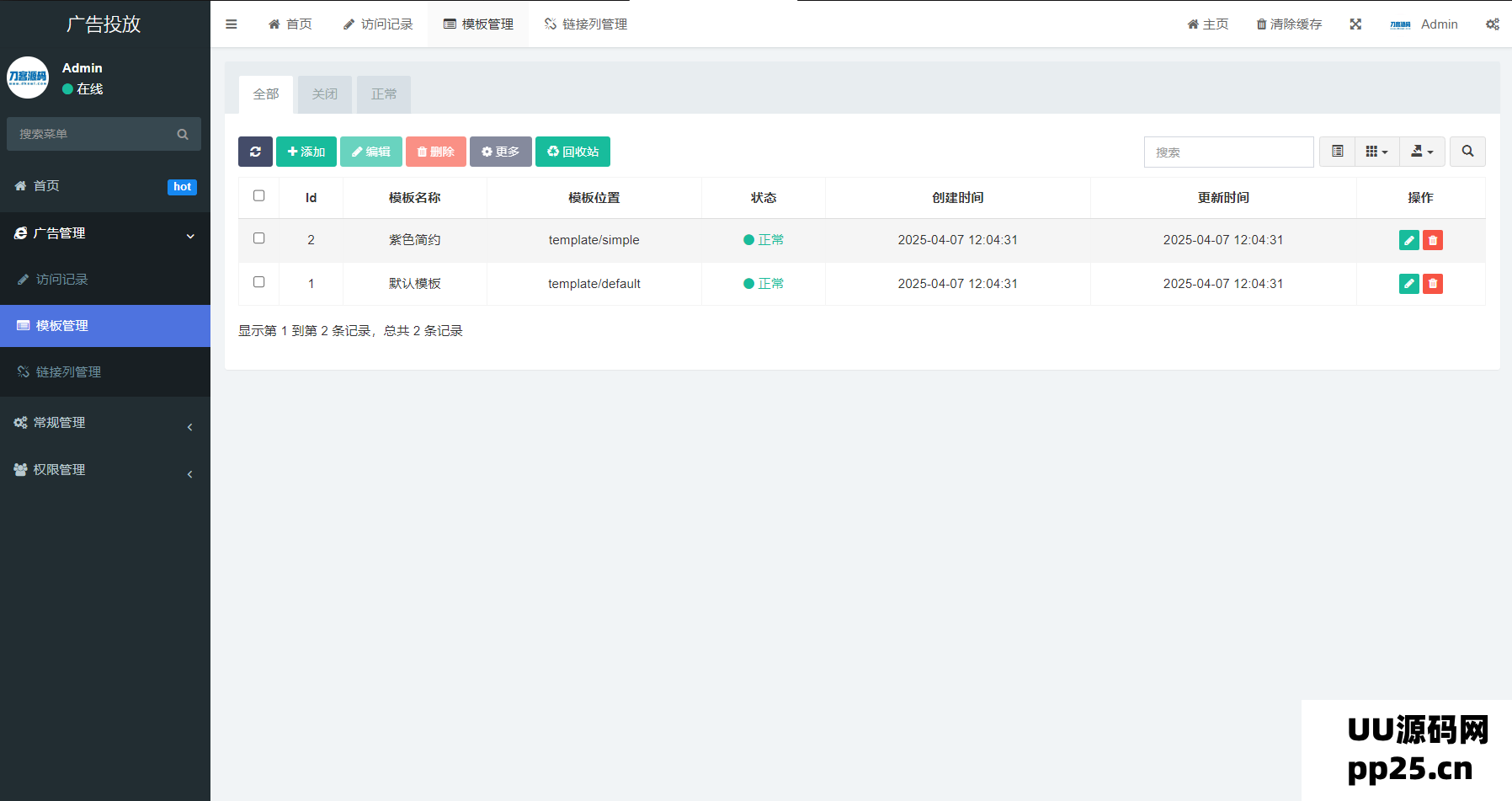The height and width of the screenshot is (801, 1512).
Task: Open the table search magnifier icon
Action: point(1467,152)
